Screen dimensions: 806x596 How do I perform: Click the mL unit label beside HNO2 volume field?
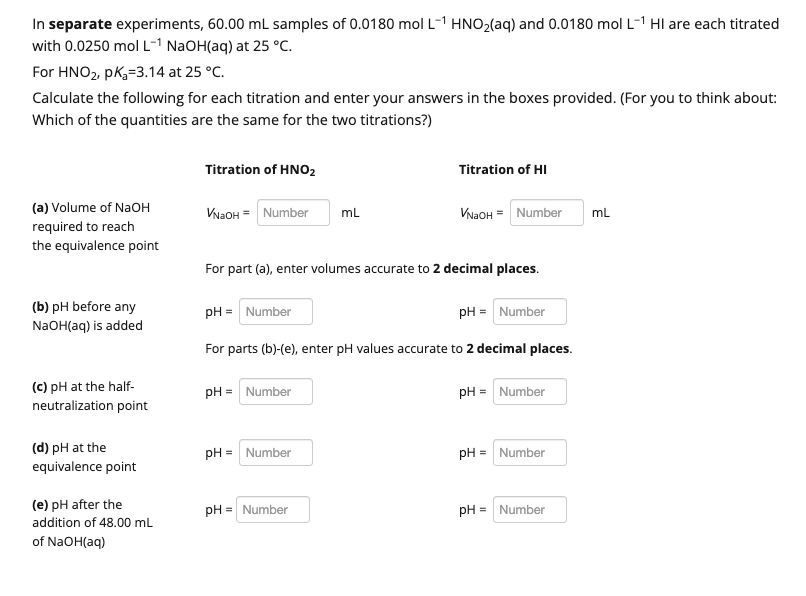pyautogui.click(x=348, y=212)
